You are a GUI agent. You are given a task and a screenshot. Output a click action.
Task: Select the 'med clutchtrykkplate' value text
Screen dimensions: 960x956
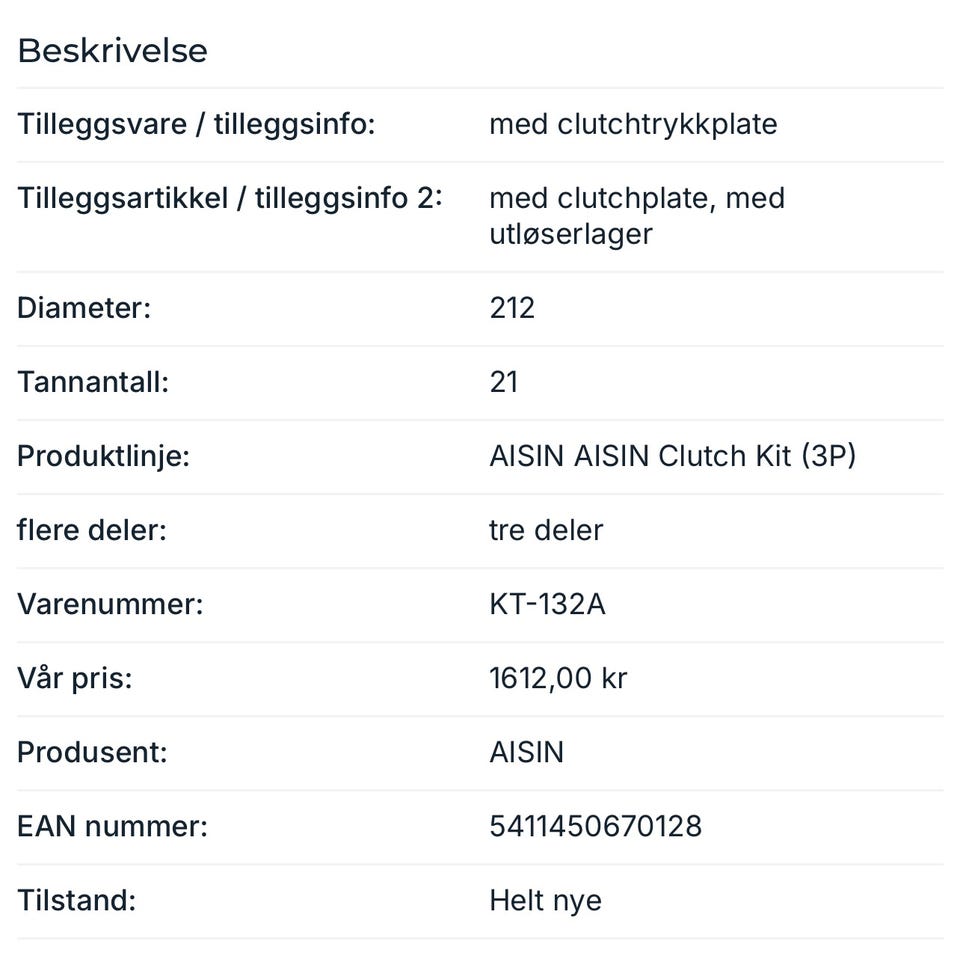pyautogui.click(x=633, y=125)
